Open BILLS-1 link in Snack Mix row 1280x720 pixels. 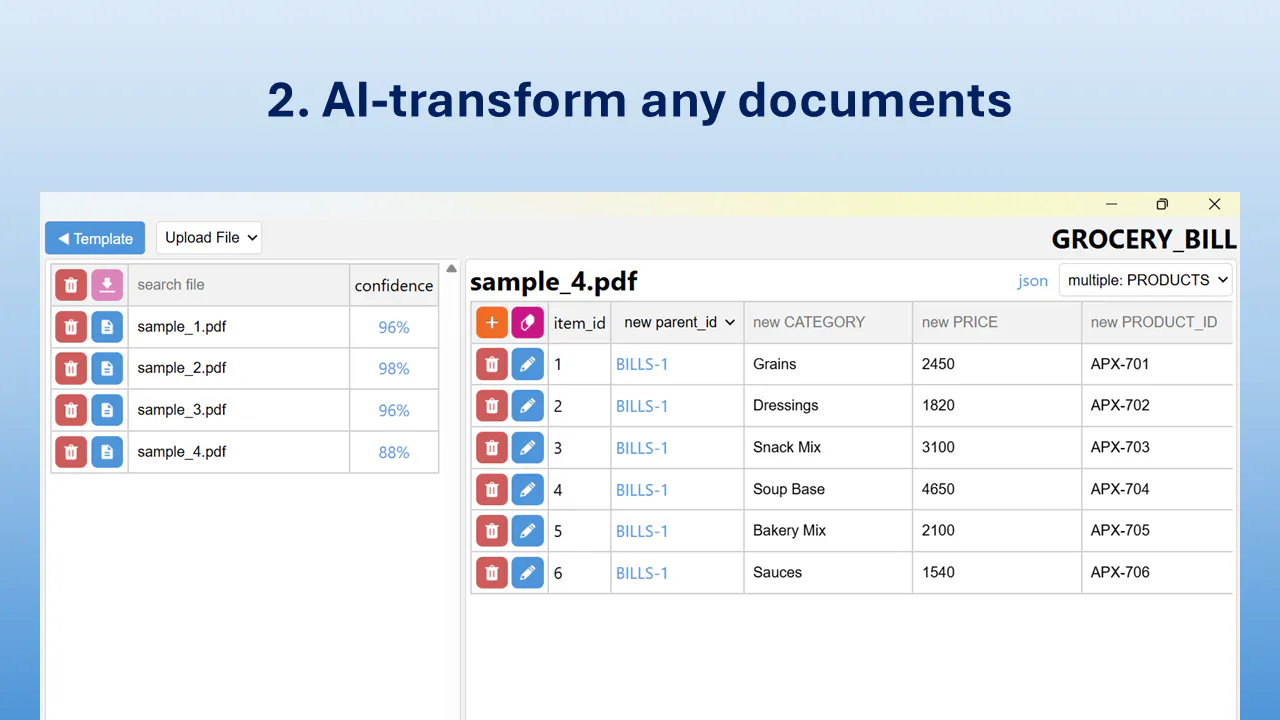point(642,448)
